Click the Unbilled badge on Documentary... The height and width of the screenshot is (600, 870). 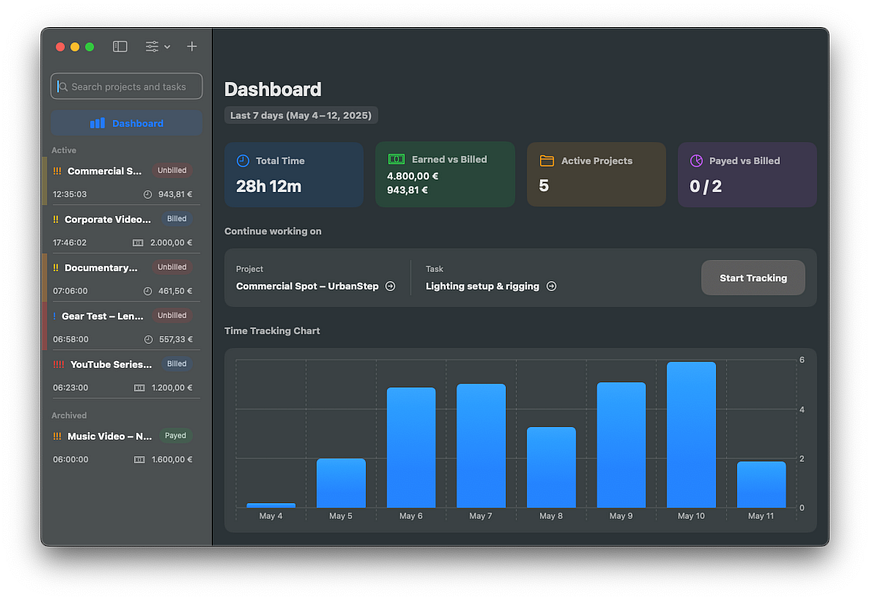click(172, 267)
